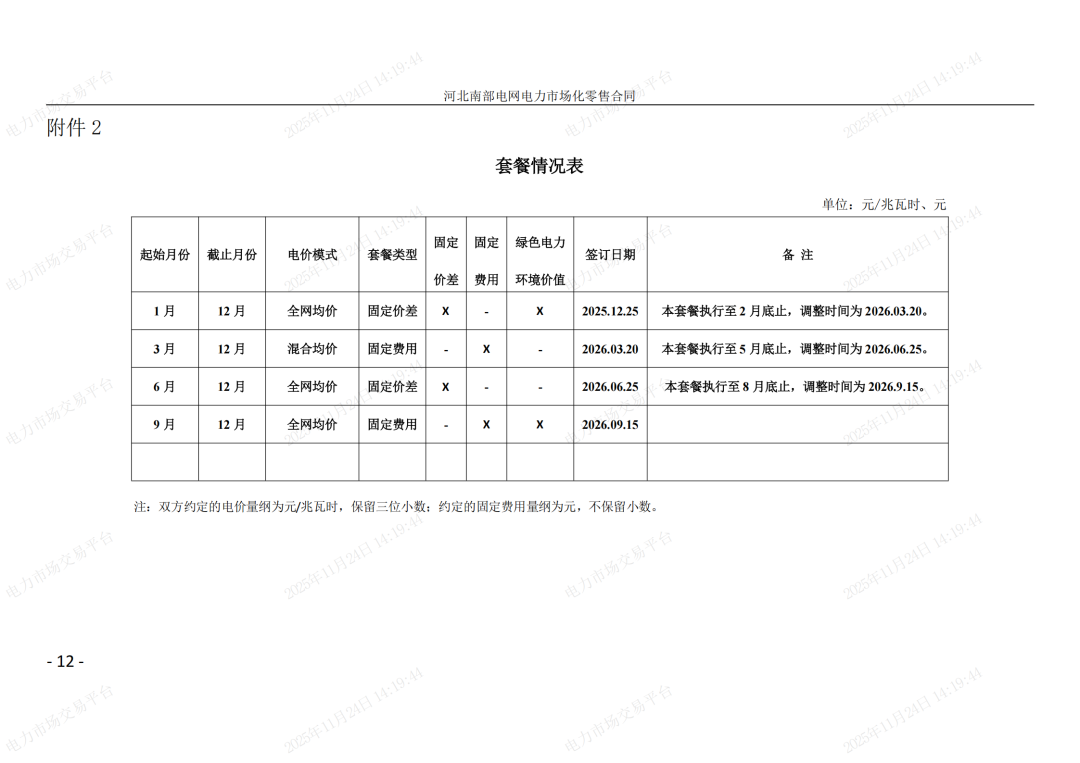Select the 套餐情况表 table title
1080x763 pixels.
(x=540, y=166)
